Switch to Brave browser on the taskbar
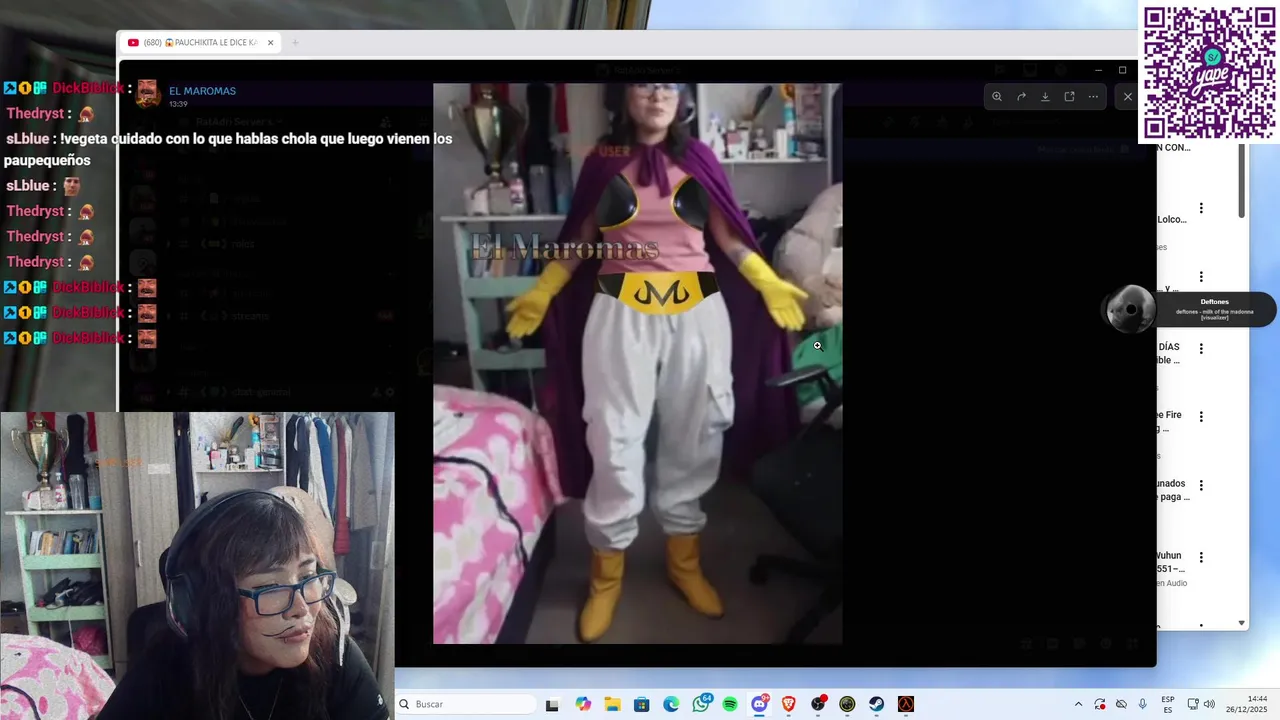The width and height of the screenshot is (1280, 720). pos(788,704)
